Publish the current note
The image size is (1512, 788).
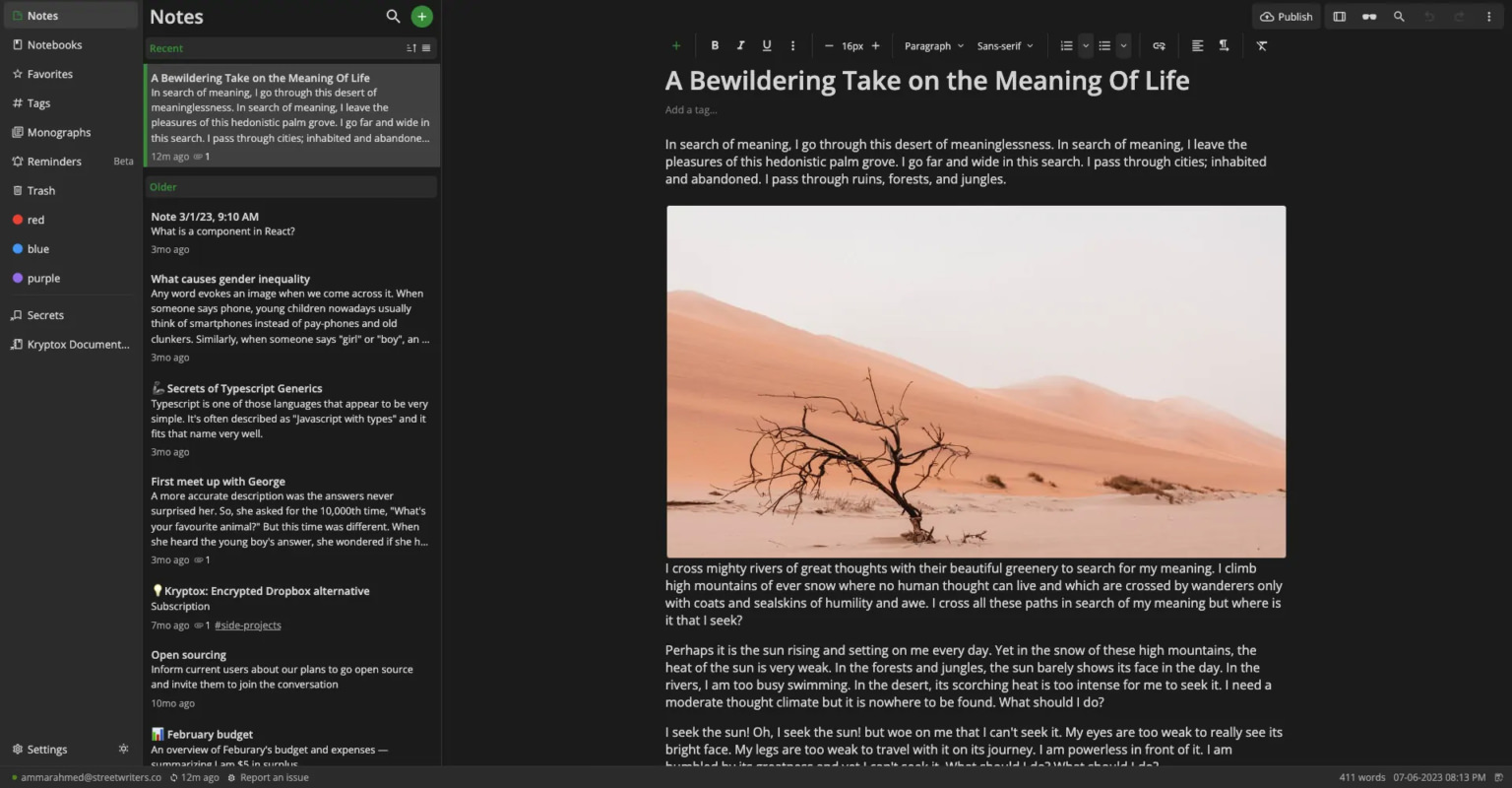(1286, 16)
